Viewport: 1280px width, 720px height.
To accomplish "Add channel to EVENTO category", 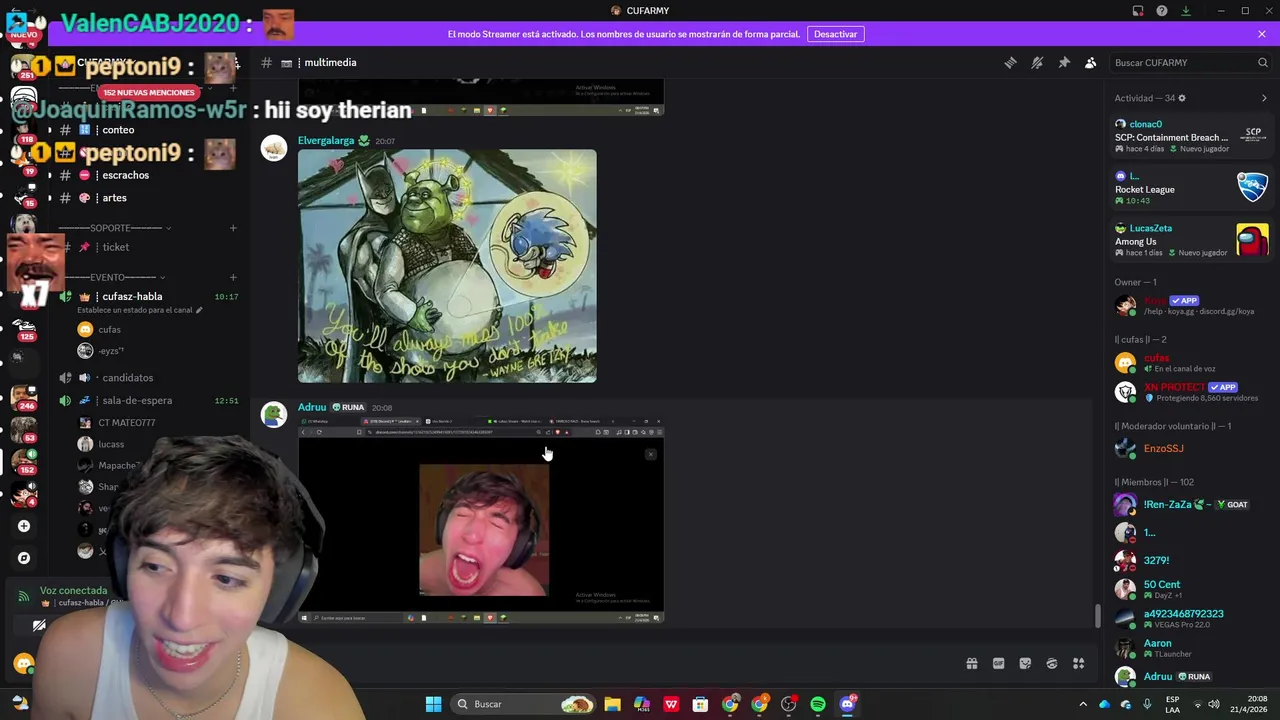I will tap(233, 277).
